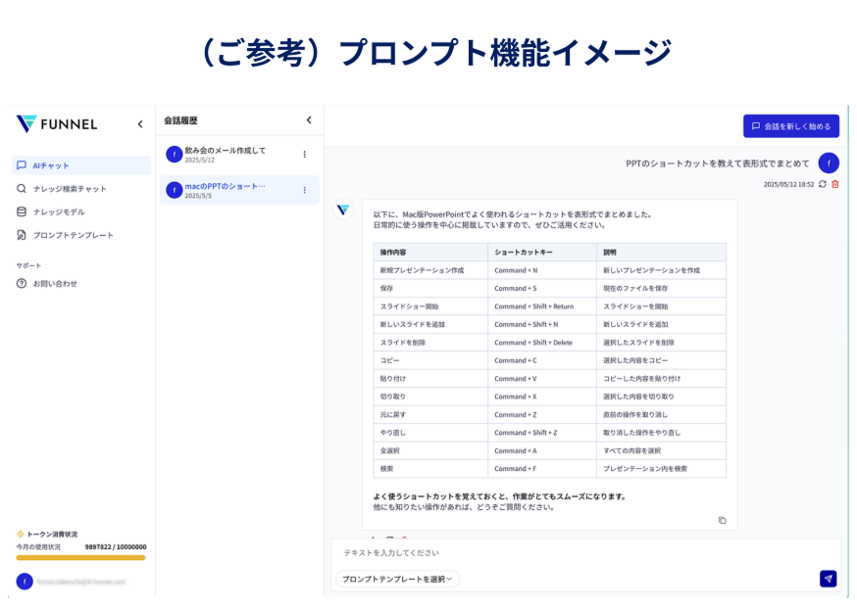857x607 pixels.
Task: Select the 飲み会のメール作成して conversation
Action: [x=239, y=155]
